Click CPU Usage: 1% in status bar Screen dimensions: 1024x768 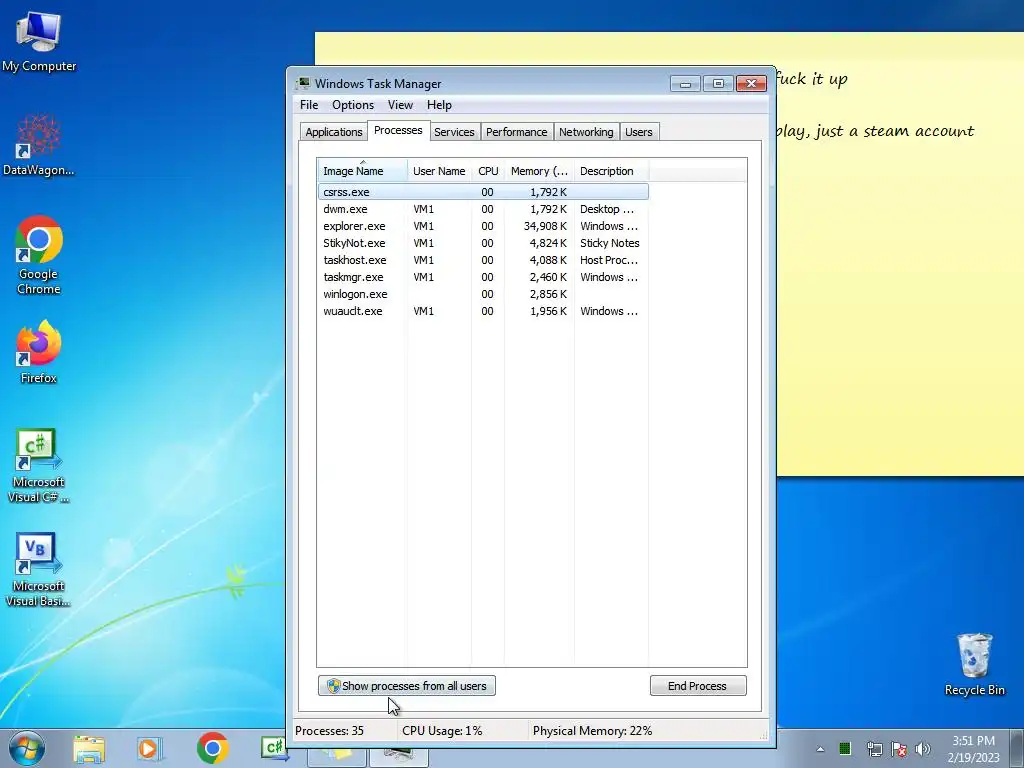[442, 731]
